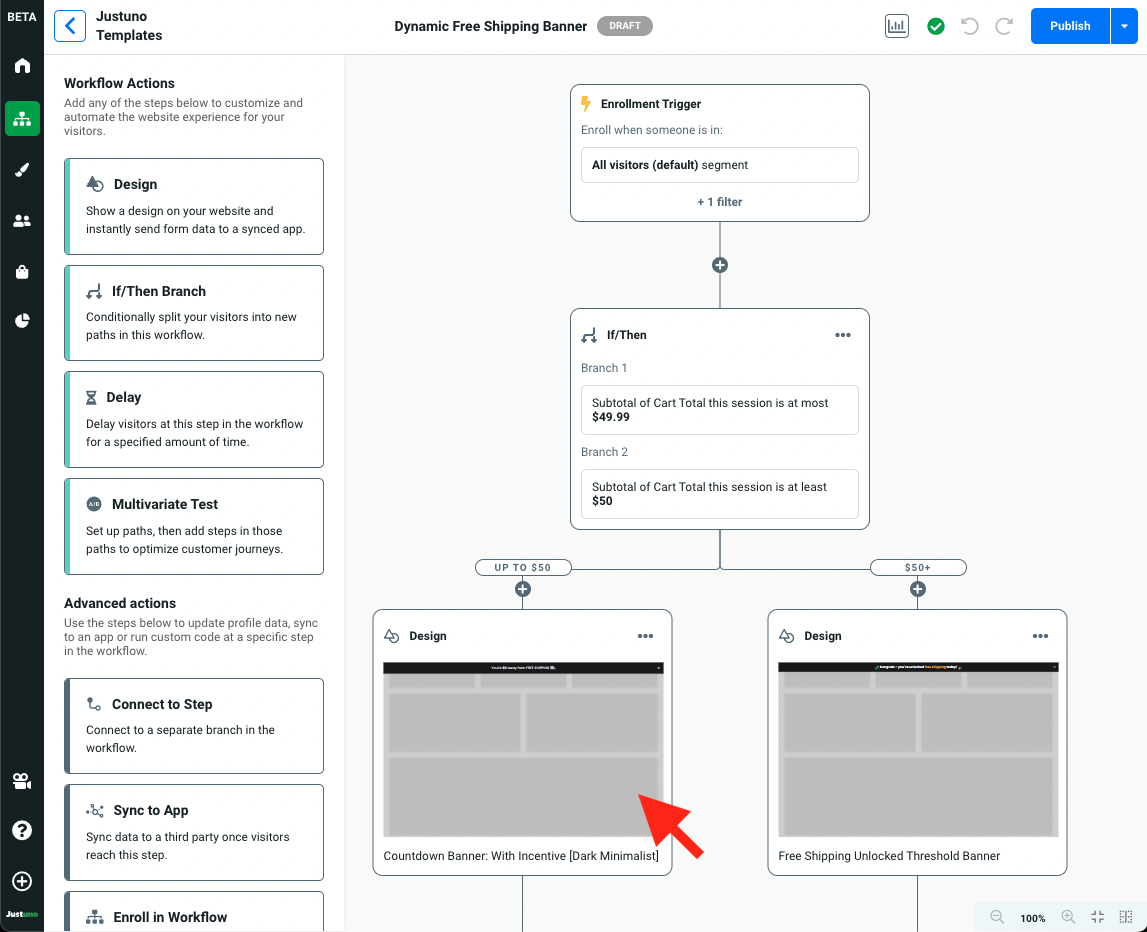
Task: Expand the Publish dropdown arrow
Action: (x=1124, y=27)
